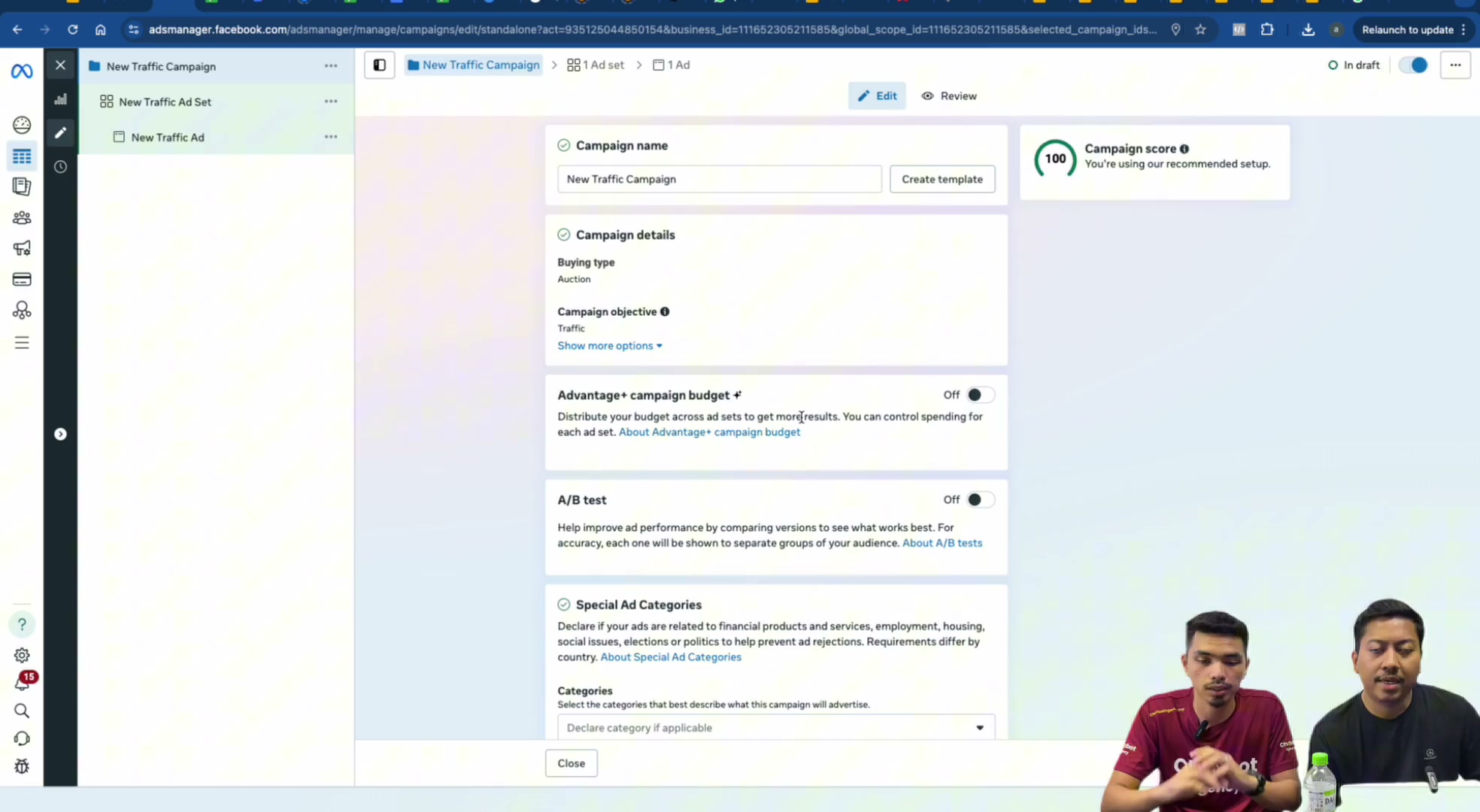1480x812 pixels.
Task: Open the performance bar chart icon
Action: [61, 99]
